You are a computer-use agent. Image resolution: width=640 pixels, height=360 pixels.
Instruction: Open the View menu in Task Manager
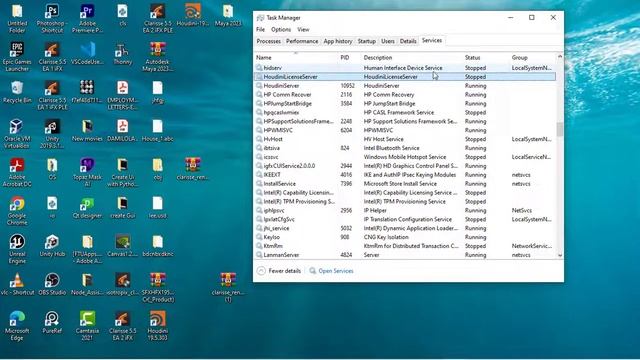[x=303, y=29]
